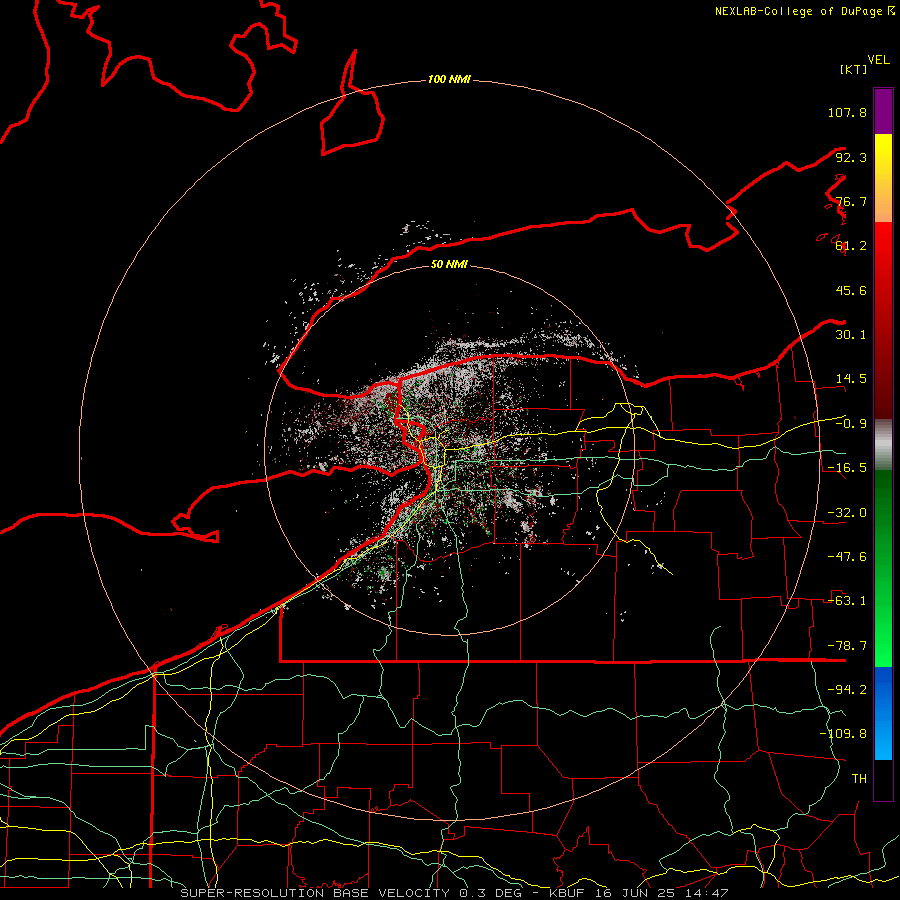The width and height of the screenshot is (900, 900).
Task: Click the 107.8 velocity scale value
Action: 847,112
